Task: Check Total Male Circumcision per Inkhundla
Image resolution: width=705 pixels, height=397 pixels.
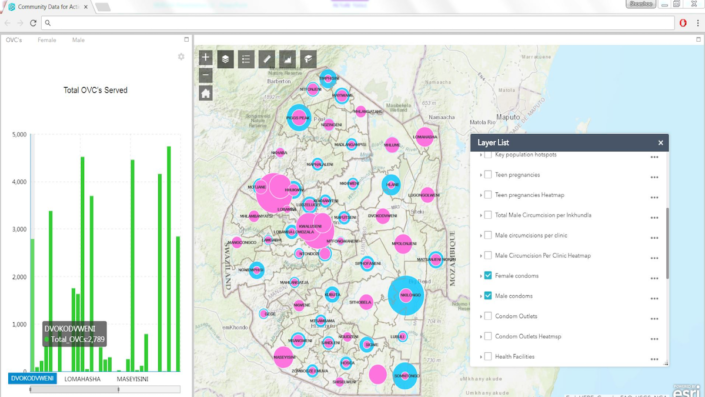Action: (488, 215)
